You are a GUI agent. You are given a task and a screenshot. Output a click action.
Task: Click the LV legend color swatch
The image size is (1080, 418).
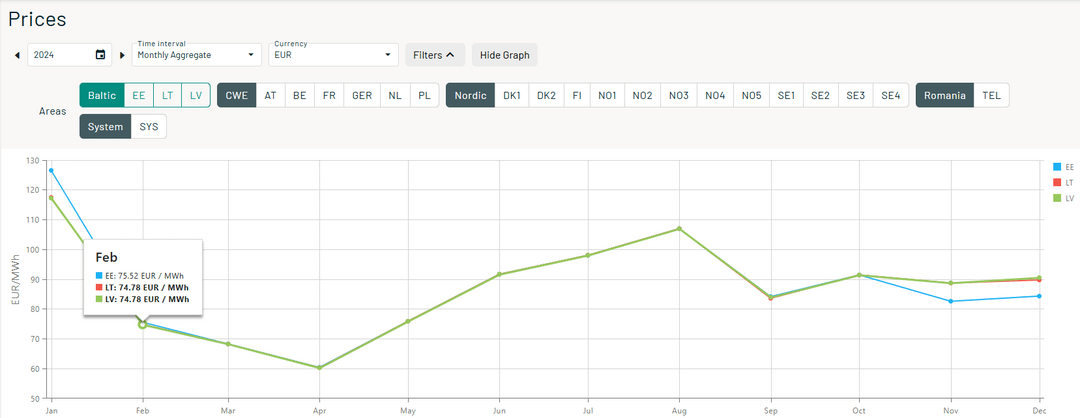(x=1057, y=198)
